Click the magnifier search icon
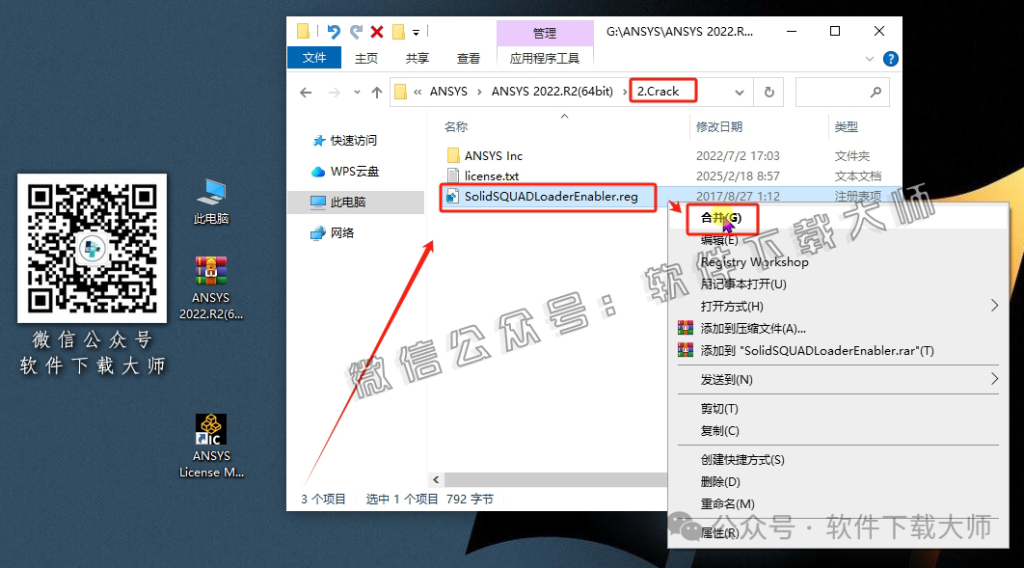The height and width of the screenshot is (568, 1024). [x=876, y=93]
